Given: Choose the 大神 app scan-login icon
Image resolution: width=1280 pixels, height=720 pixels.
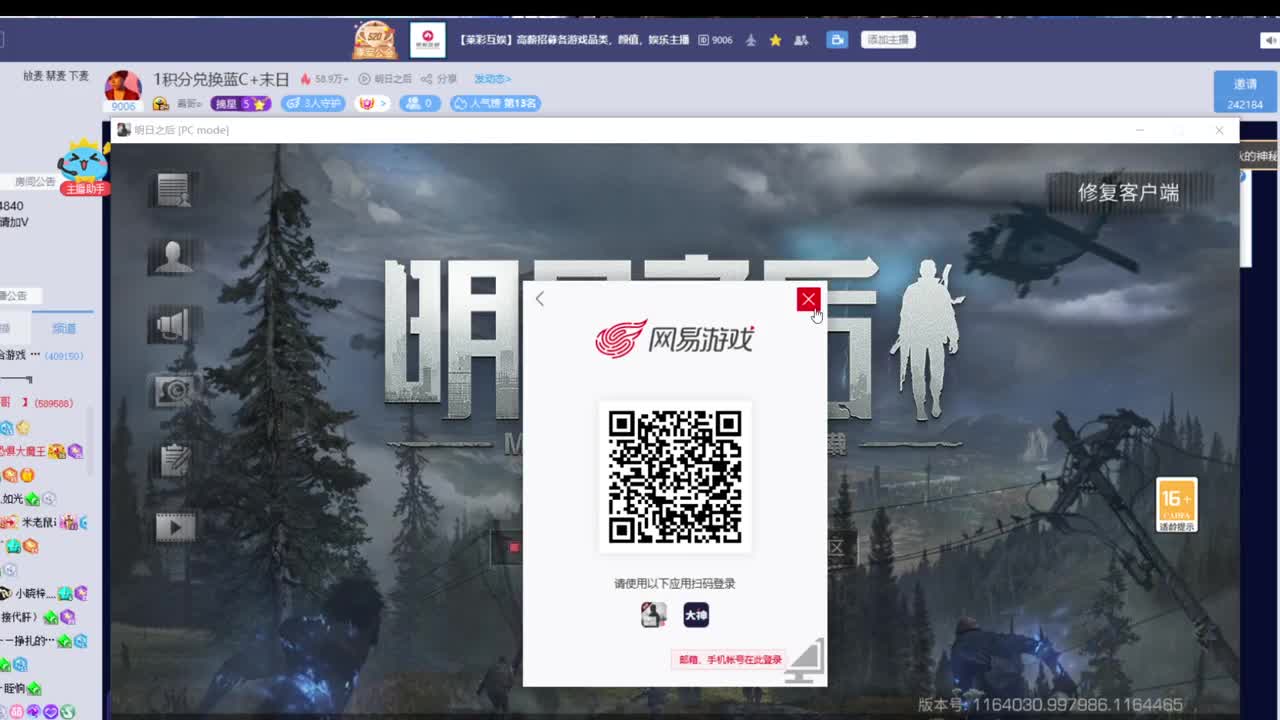Looking at the screenshot, I should 696,615.
